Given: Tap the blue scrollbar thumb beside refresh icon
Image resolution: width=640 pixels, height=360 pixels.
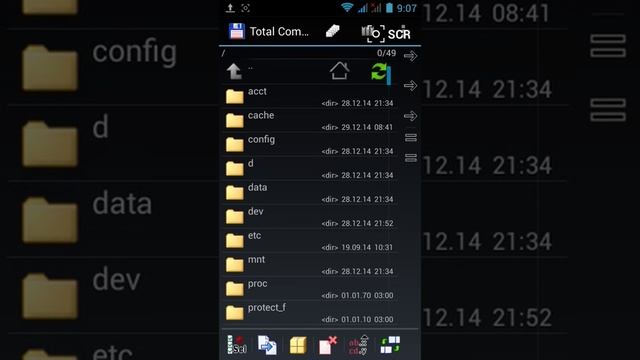Looking at the screenshot, I should coord(389,76).
